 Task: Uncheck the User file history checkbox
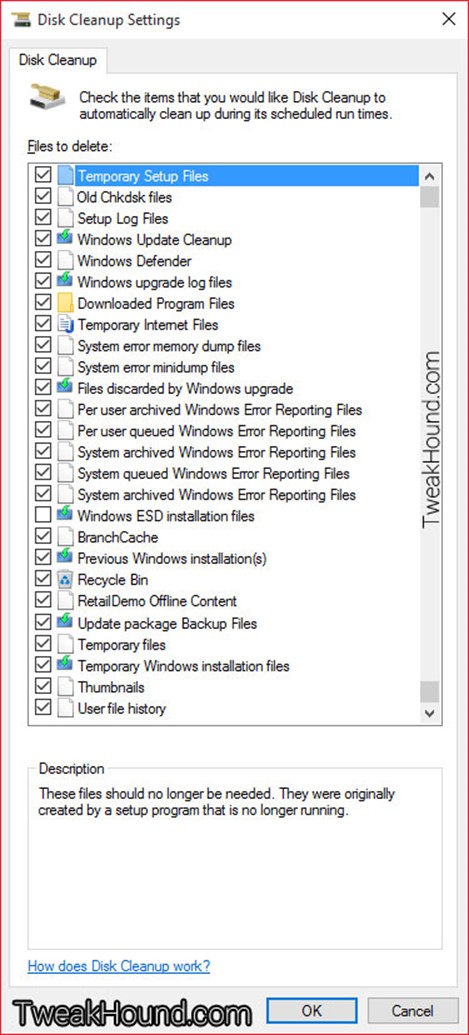(x=43, y=708)
